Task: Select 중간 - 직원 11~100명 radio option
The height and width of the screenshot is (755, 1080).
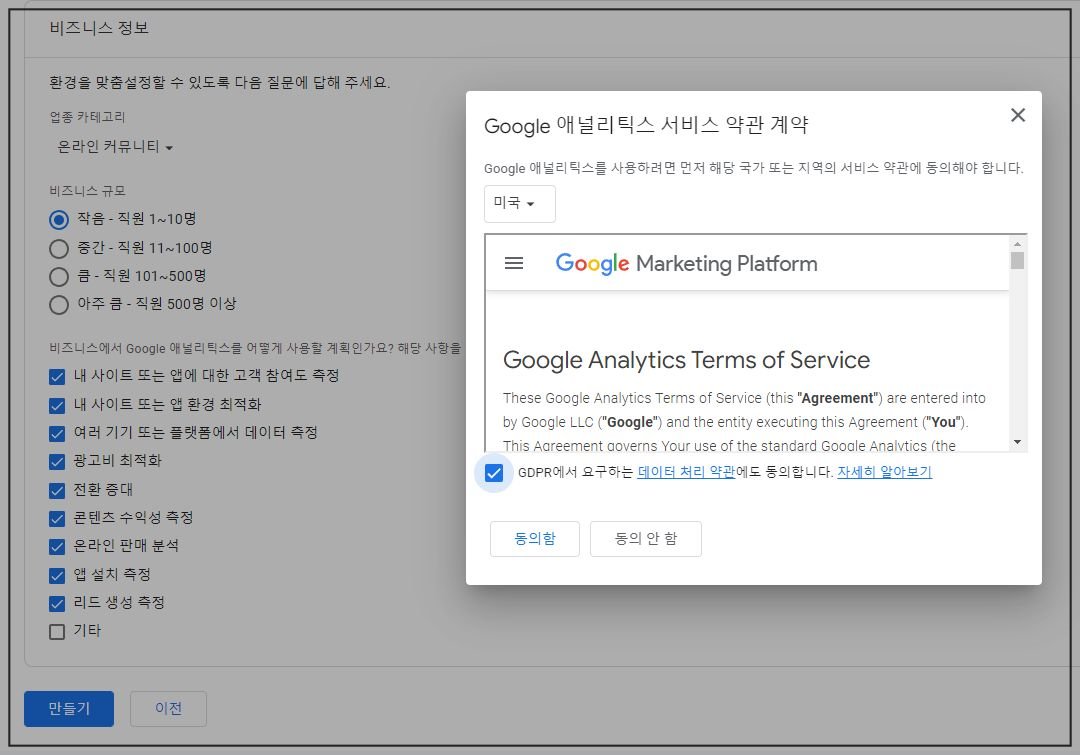Action: [59, 249]
